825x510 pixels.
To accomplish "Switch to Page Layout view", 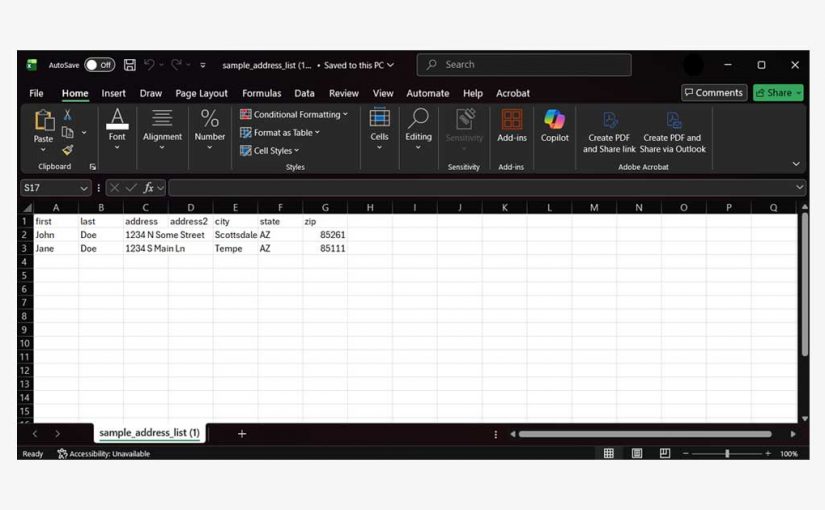I will [637, 453].
